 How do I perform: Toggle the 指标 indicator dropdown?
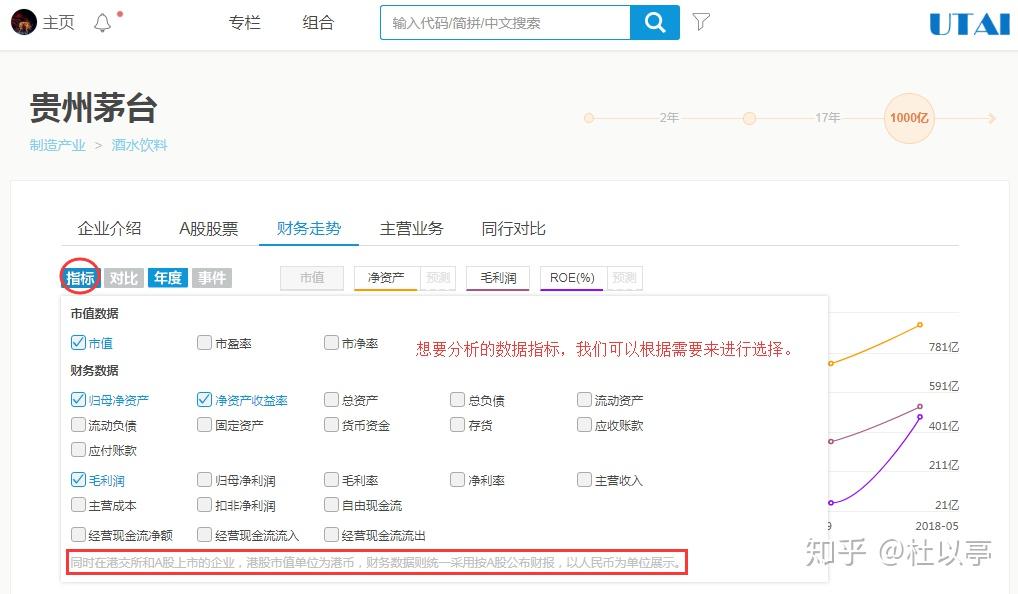(x=81, y=278)
